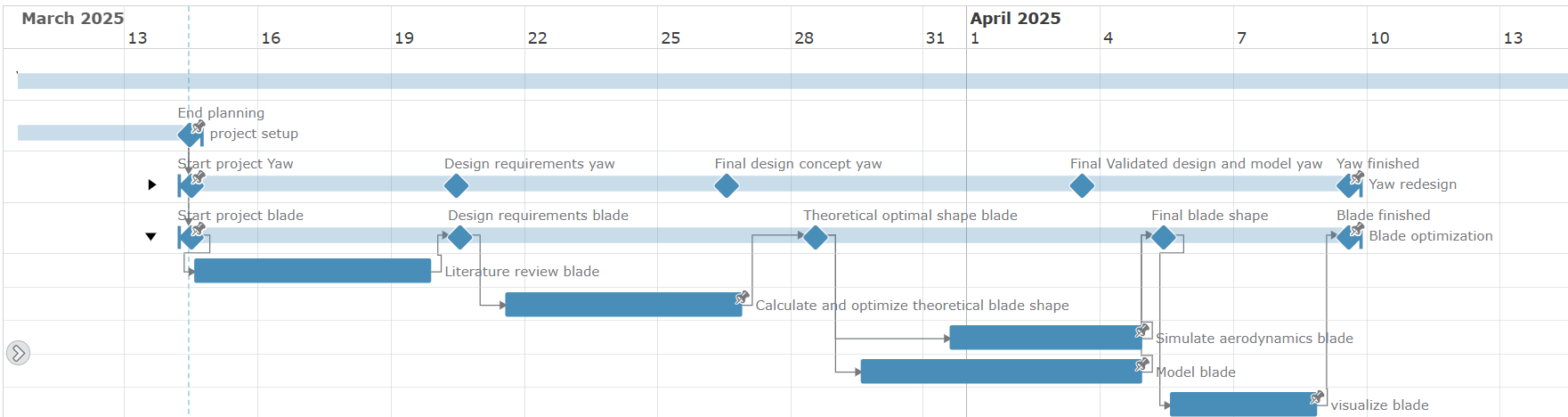Click pin icon on visualize blade bar
Image resolution: width=1568 pixels, height=417 pixels.
[x=1317, y=397]
